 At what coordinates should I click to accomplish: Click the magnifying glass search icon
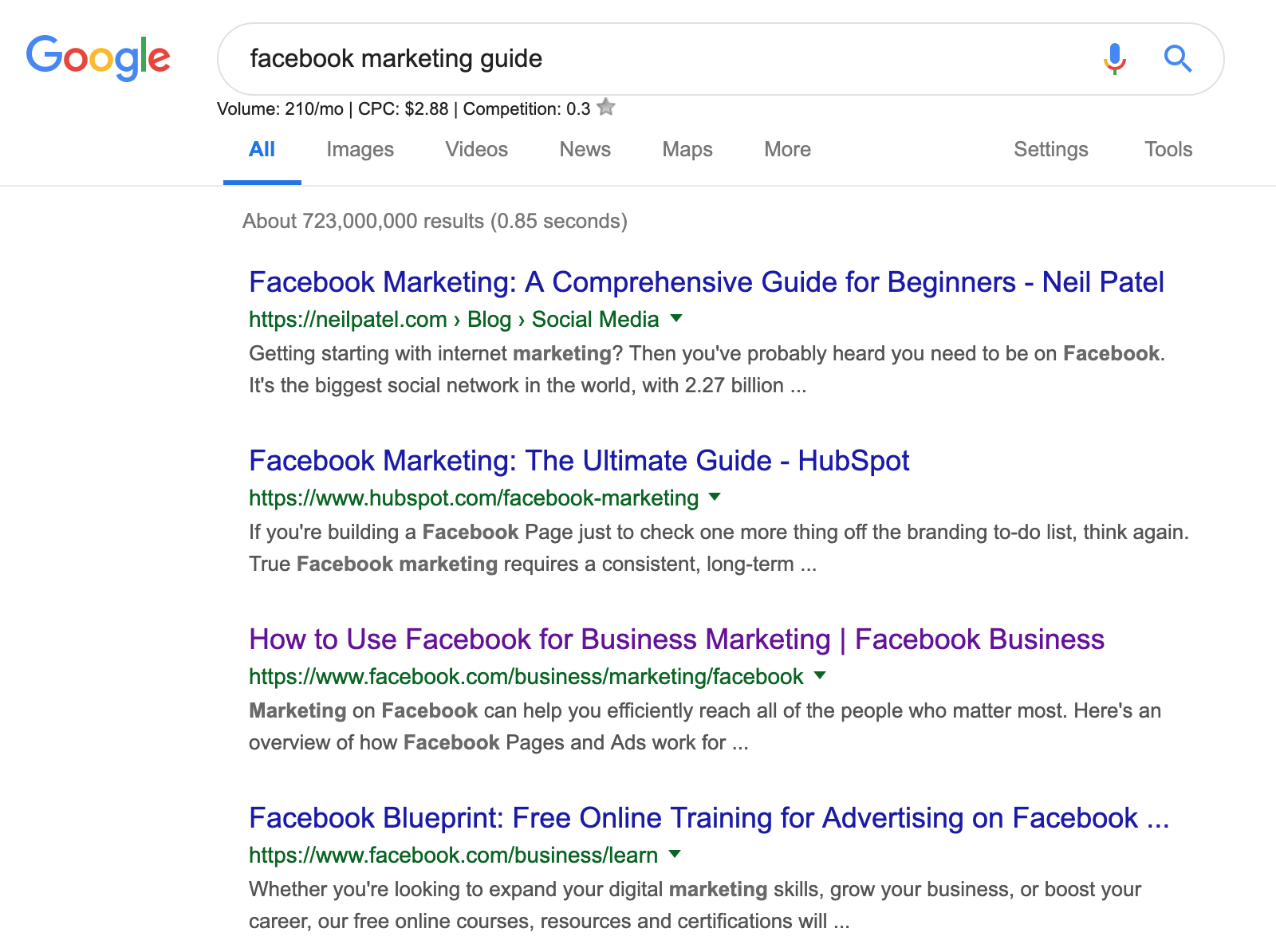pos(1177,58)
